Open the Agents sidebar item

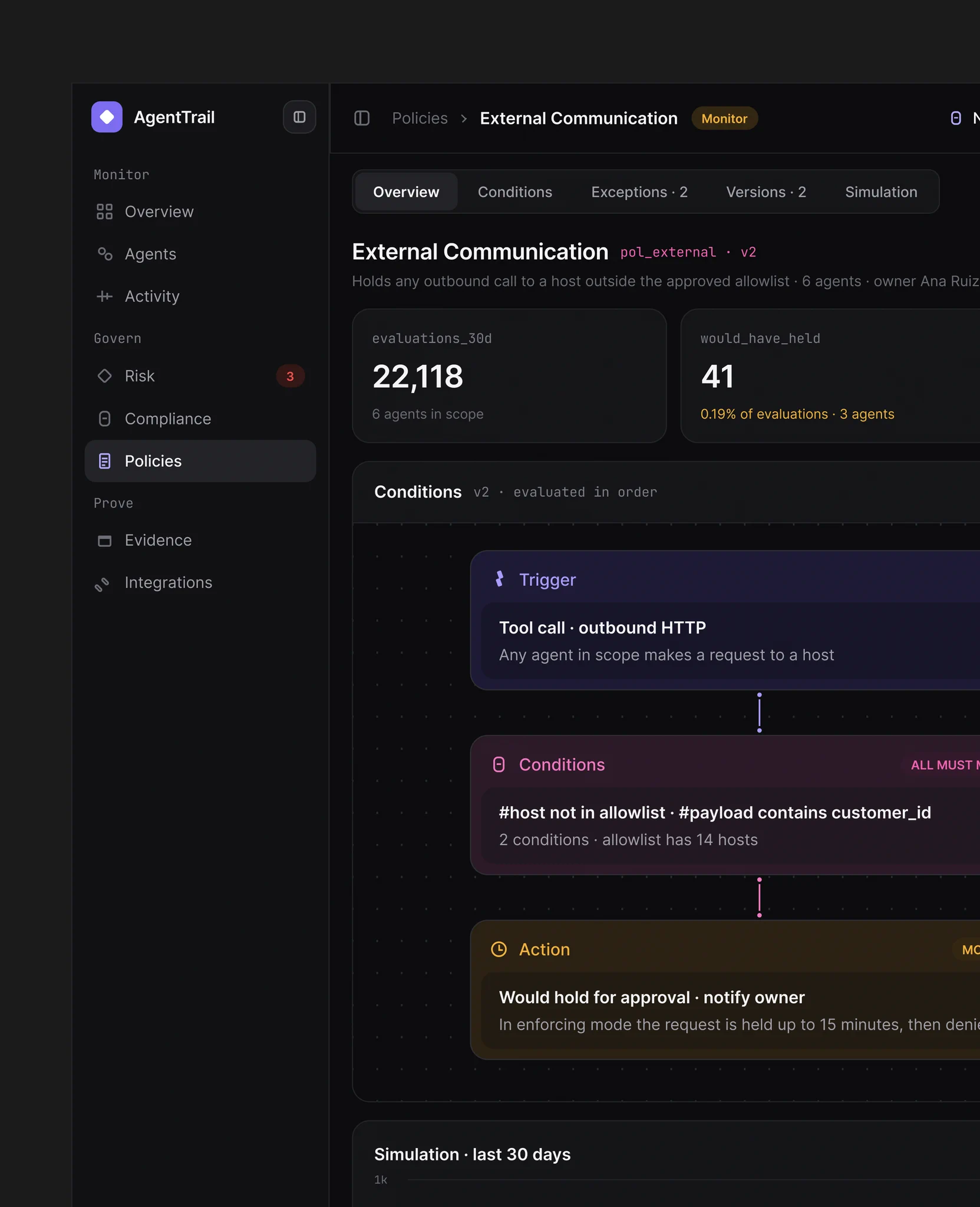pos(200,254)
